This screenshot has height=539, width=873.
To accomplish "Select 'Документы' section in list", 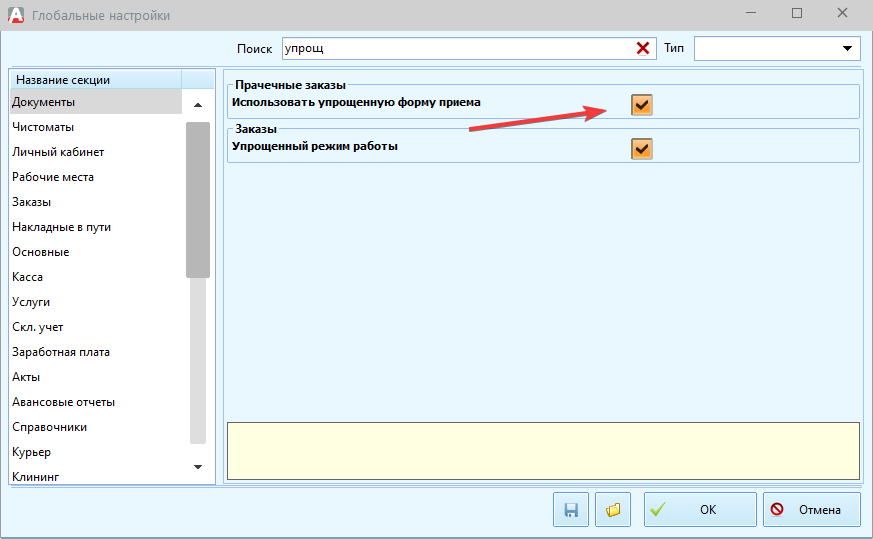I will point(43,102).
